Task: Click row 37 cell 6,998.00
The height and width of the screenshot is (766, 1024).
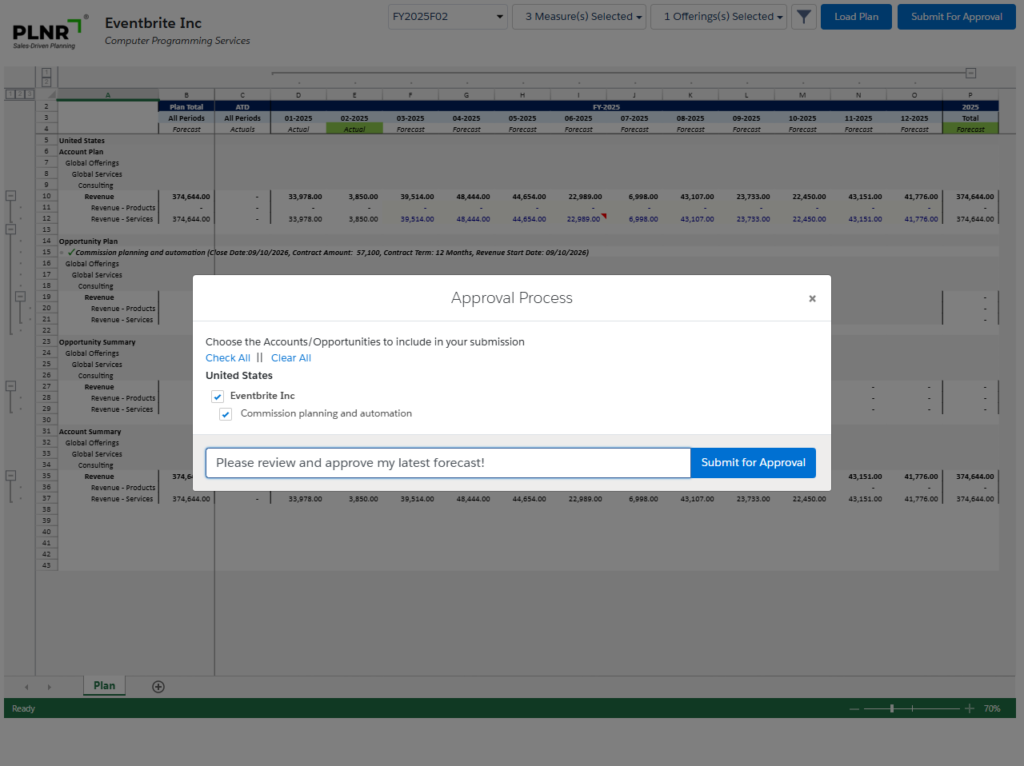Action: coord(635,499)
